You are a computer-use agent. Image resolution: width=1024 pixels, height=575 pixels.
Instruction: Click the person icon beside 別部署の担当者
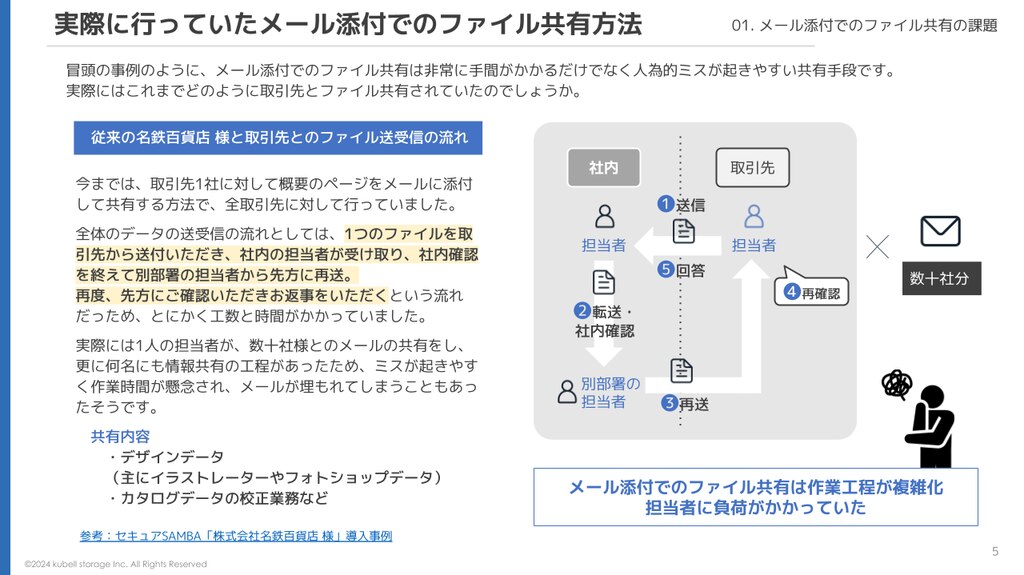pos(567,391)
